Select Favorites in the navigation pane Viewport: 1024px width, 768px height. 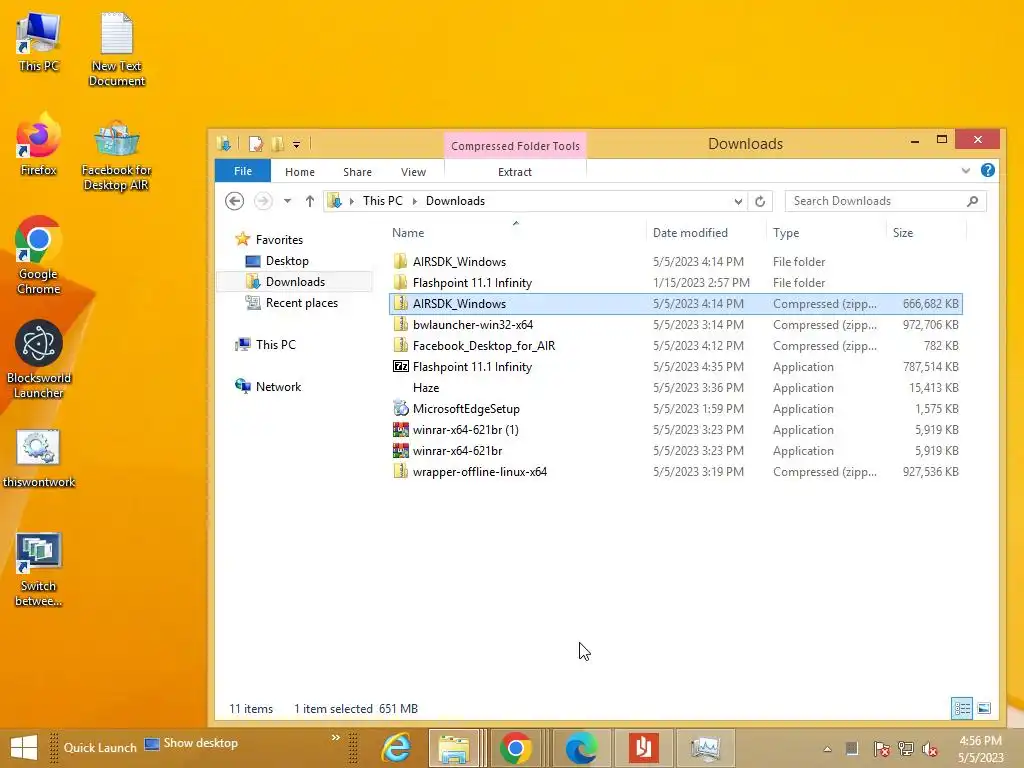279,240
